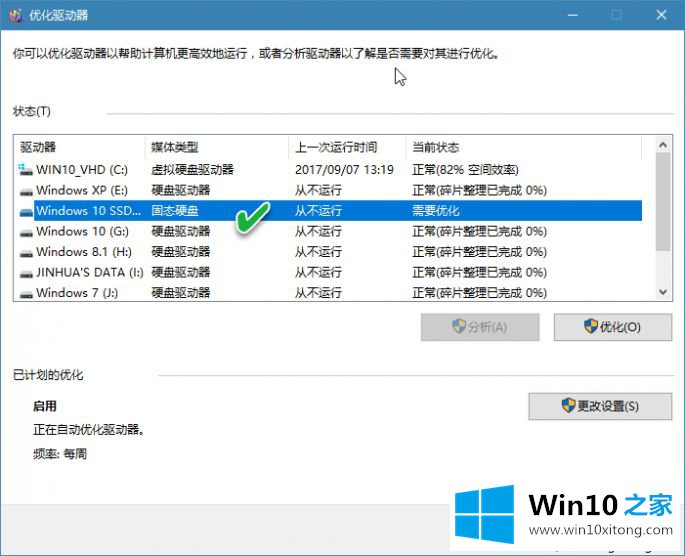Sort by the 驱动器 column header

tap(80, 147)
